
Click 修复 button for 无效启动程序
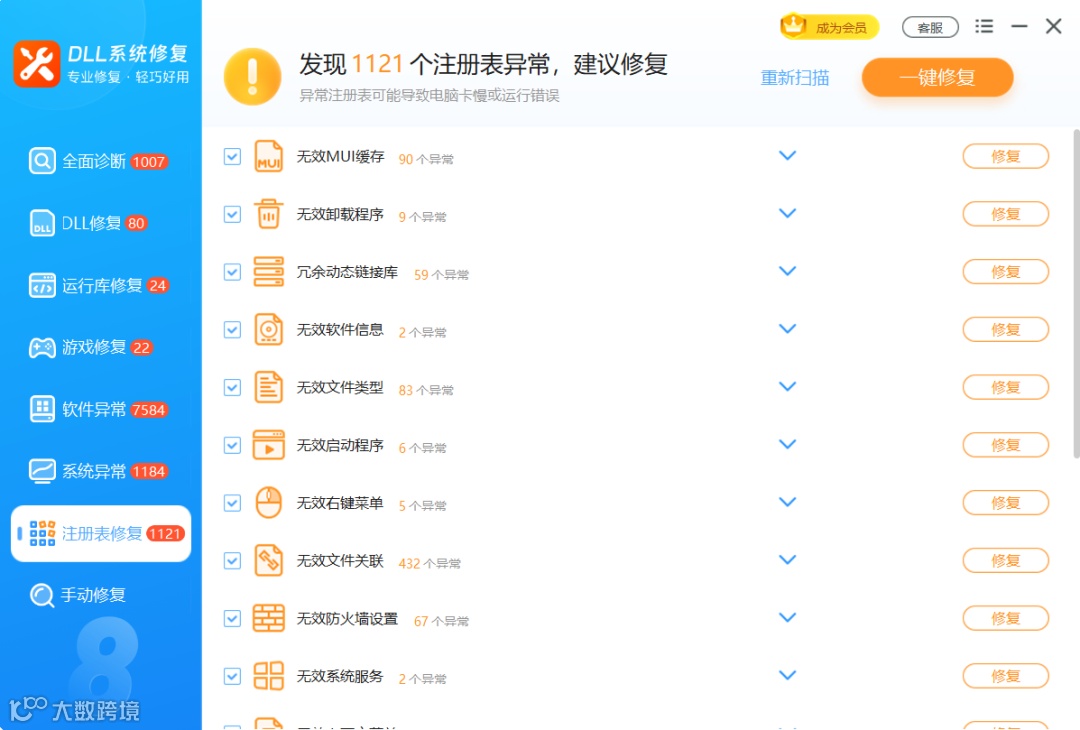1006,445
